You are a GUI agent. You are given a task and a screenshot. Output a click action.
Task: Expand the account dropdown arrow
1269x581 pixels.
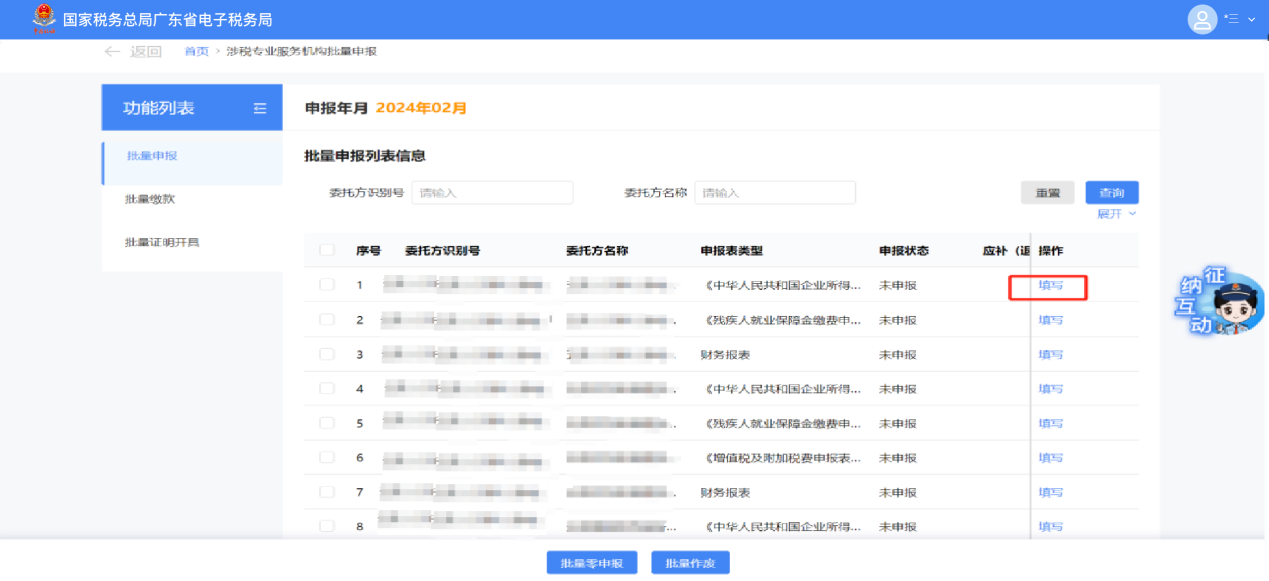(x=1252, y=19)
